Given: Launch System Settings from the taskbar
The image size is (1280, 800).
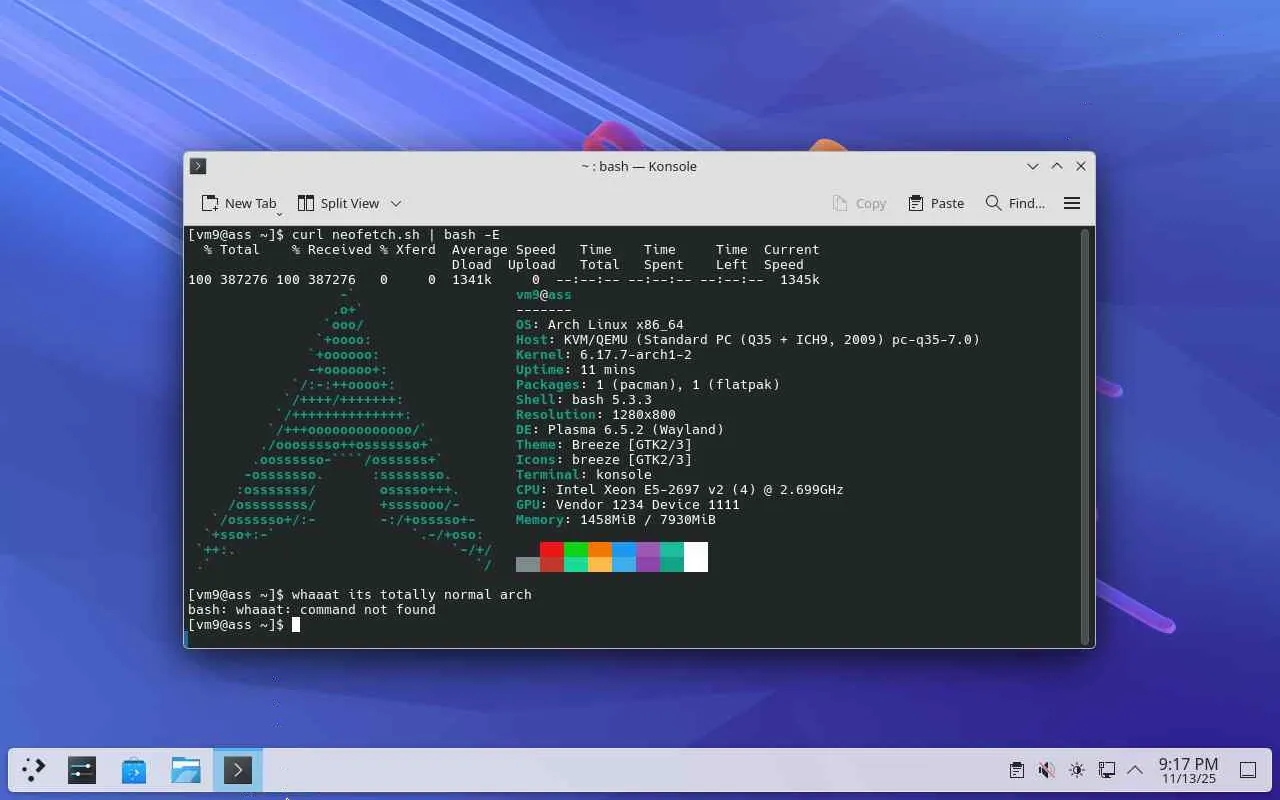Looking at the screenshot, I should coord(82,769).
